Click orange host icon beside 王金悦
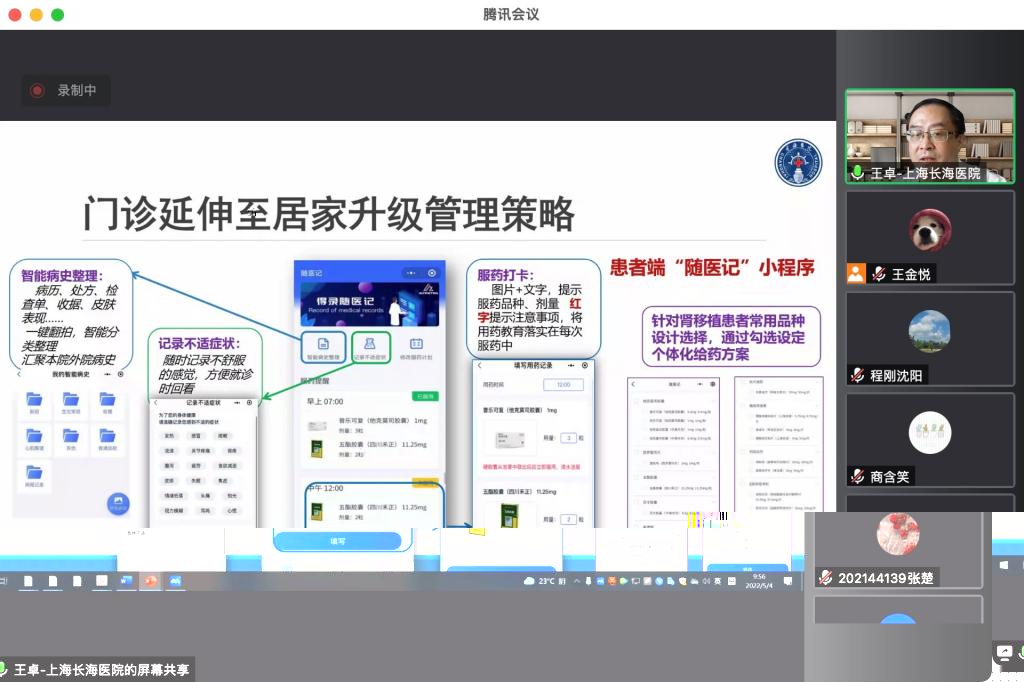Screen dimensions: 1024x682 click(856, 273)
